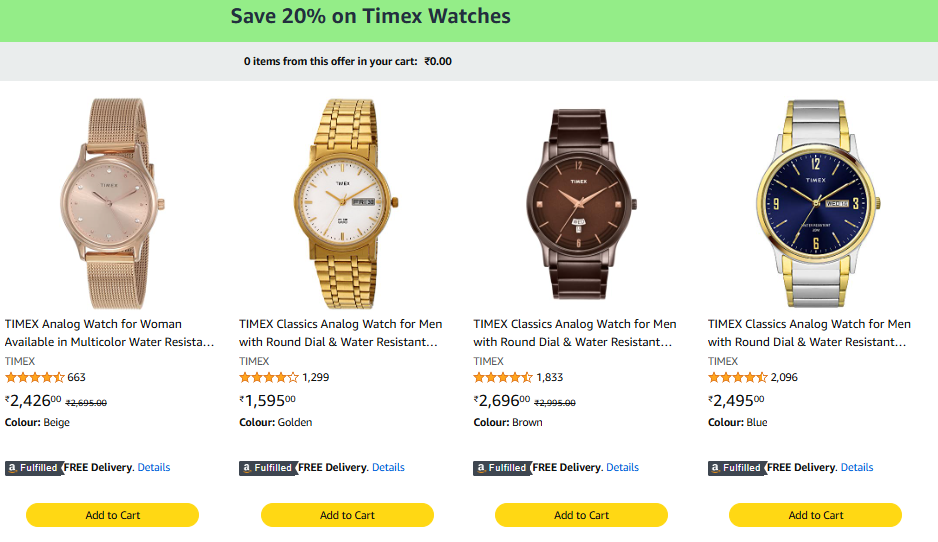Viewport: 938px width, 542px height.
Task: View the 1,833 reviews of brown watch
Action: point(550,378)
